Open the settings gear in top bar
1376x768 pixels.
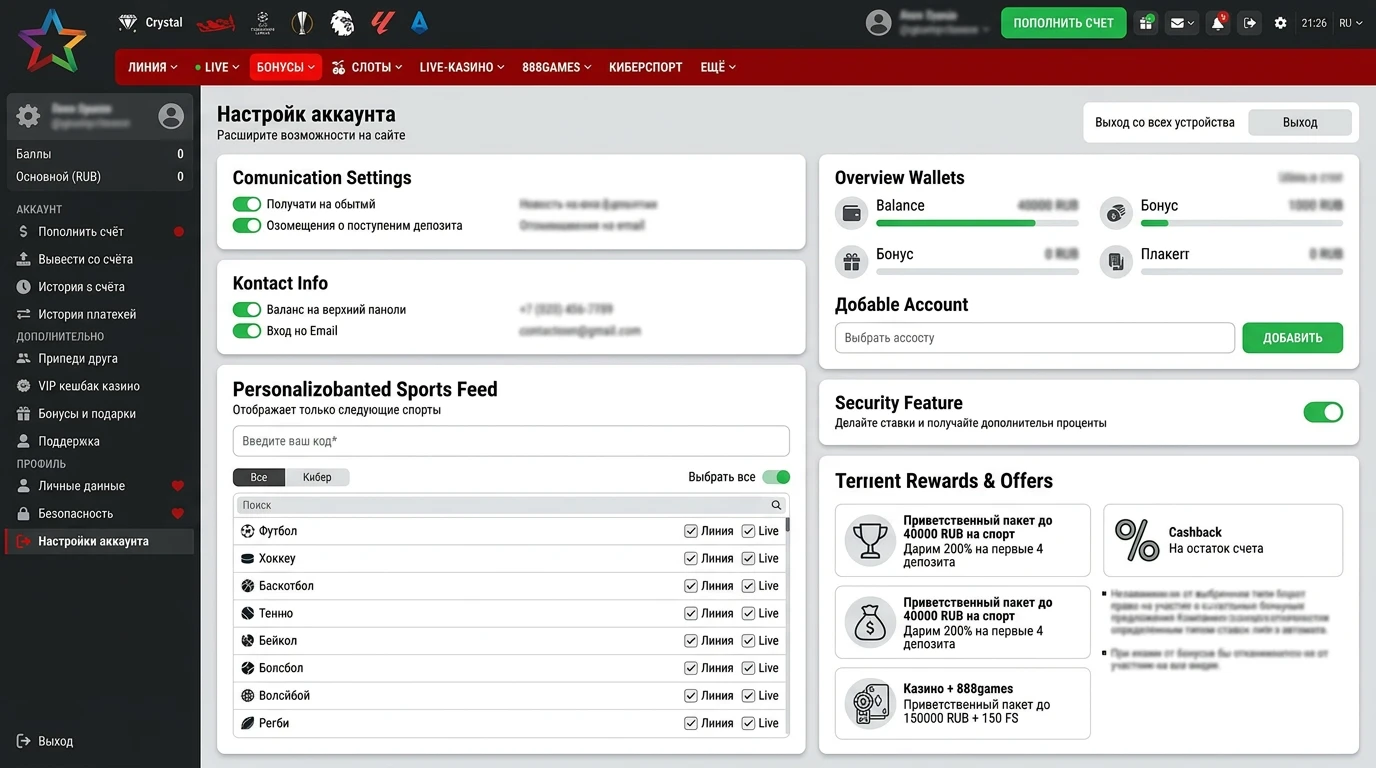[1280, 23]
